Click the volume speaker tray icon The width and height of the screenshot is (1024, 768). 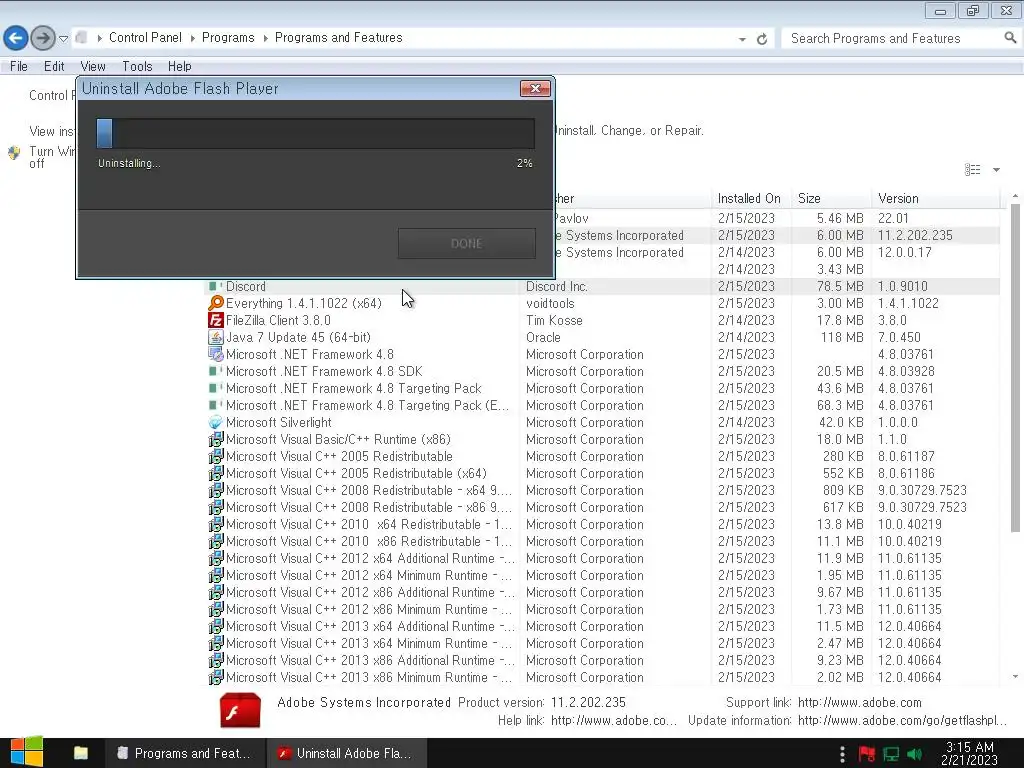pyautogui.click(x=914, y=754)
